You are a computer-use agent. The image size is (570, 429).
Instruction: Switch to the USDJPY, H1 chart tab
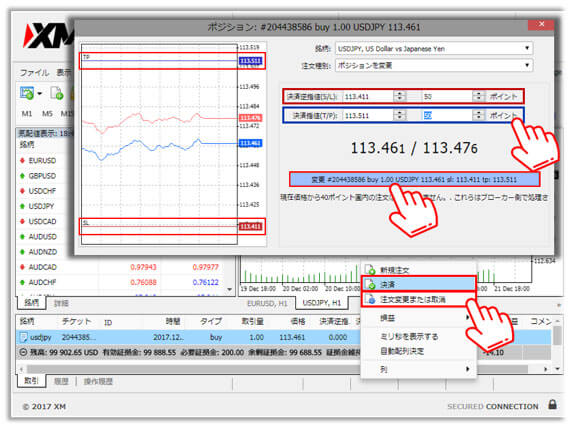(x=322, y=303)
